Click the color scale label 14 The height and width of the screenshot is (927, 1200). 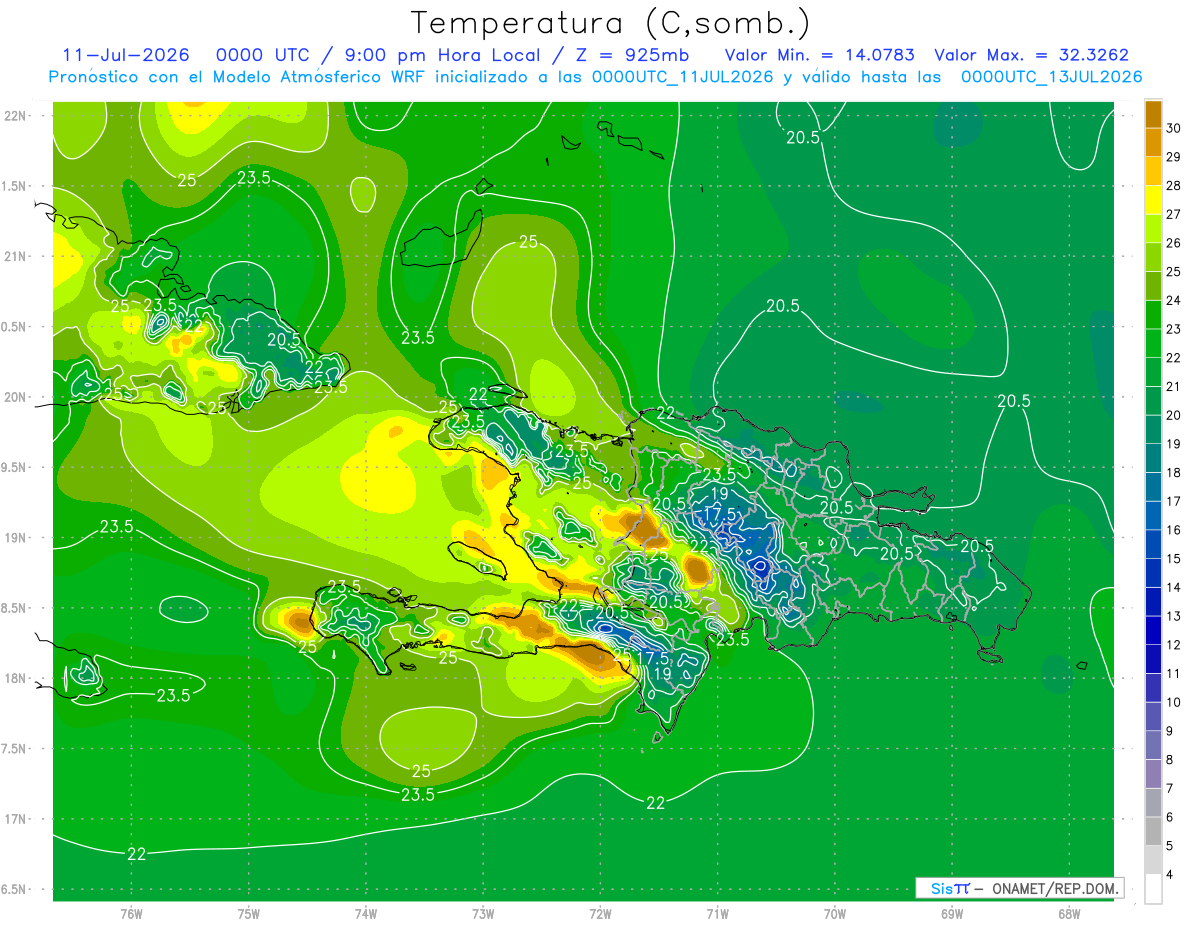[1173, 588]
